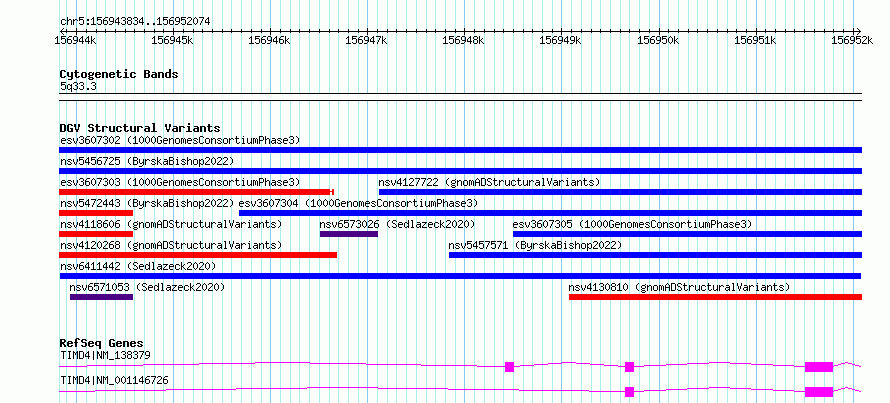
Task: Click the blue bar under nsv5456725
Action: tap(460, 171)
